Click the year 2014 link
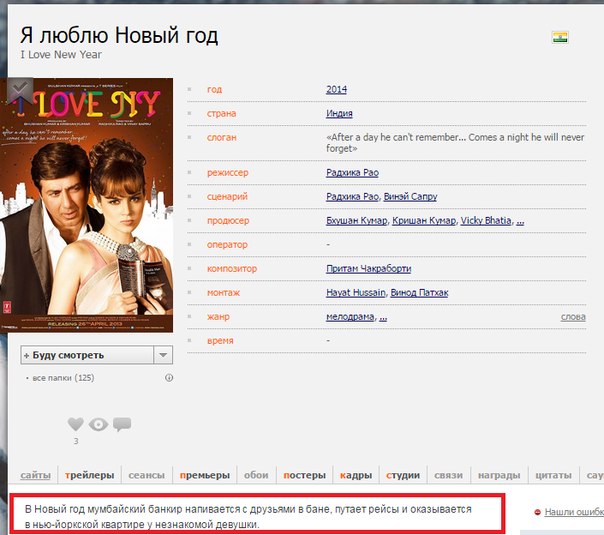The height and width of the screenshot is (535, 604). click(x=336, y=90)
